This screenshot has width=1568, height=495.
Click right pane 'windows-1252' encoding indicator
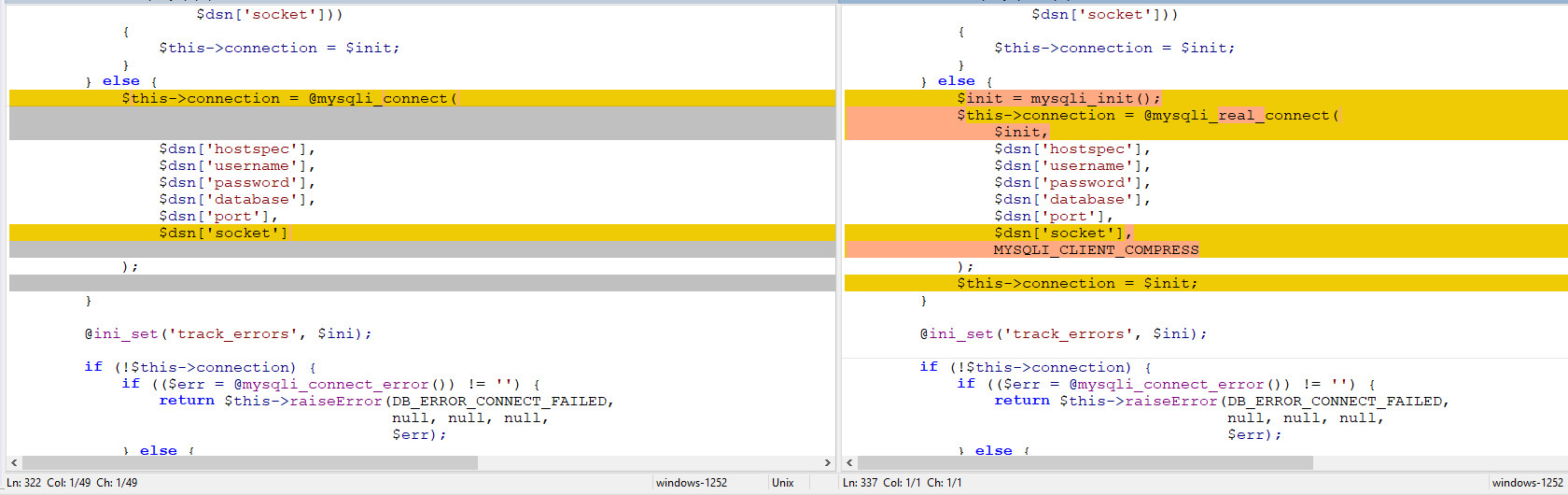pyautogui.click(x=1528, y=483)
